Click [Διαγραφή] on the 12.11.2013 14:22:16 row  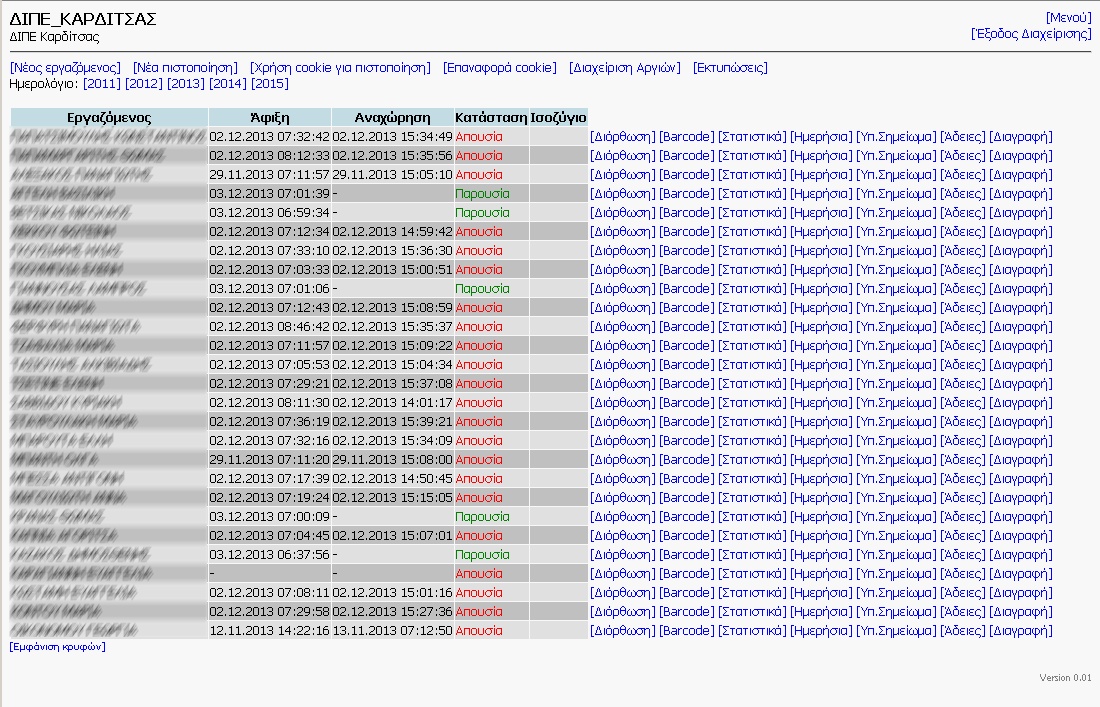[x=1020, y=631]
